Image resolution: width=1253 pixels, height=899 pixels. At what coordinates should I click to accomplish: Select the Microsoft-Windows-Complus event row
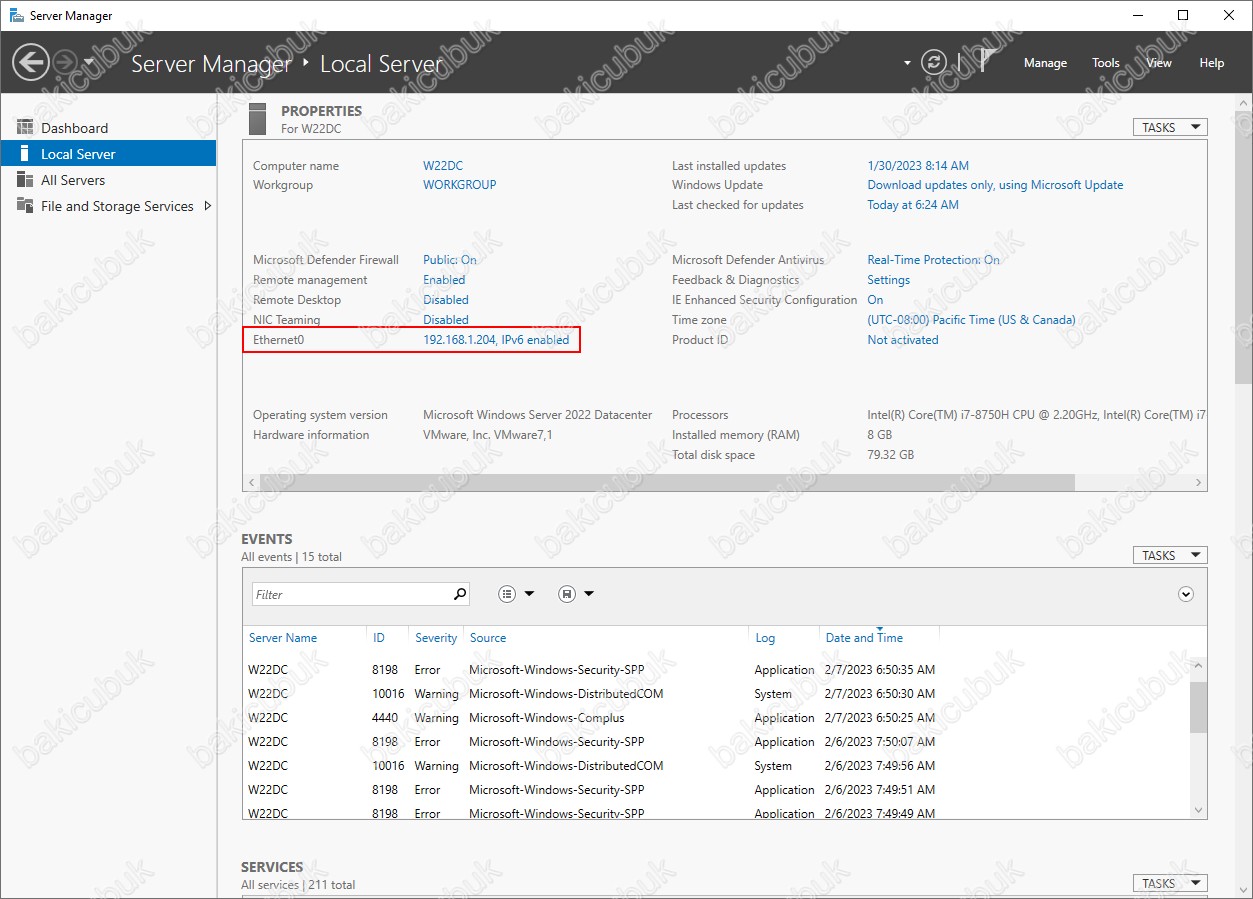pyautogui.click(x=716, y=718)
